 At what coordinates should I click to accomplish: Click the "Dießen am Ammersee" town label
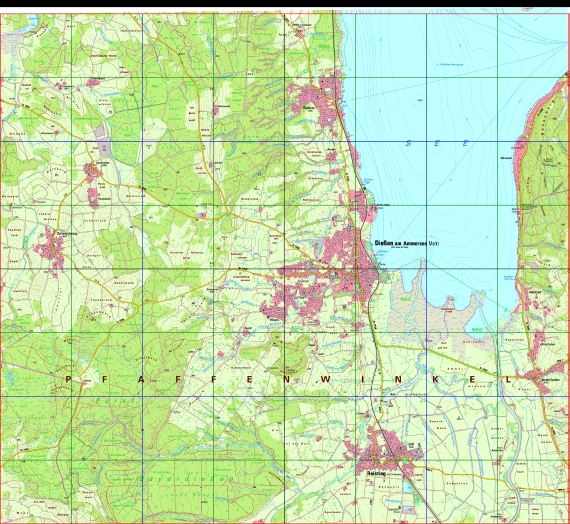tap(401, 243)
